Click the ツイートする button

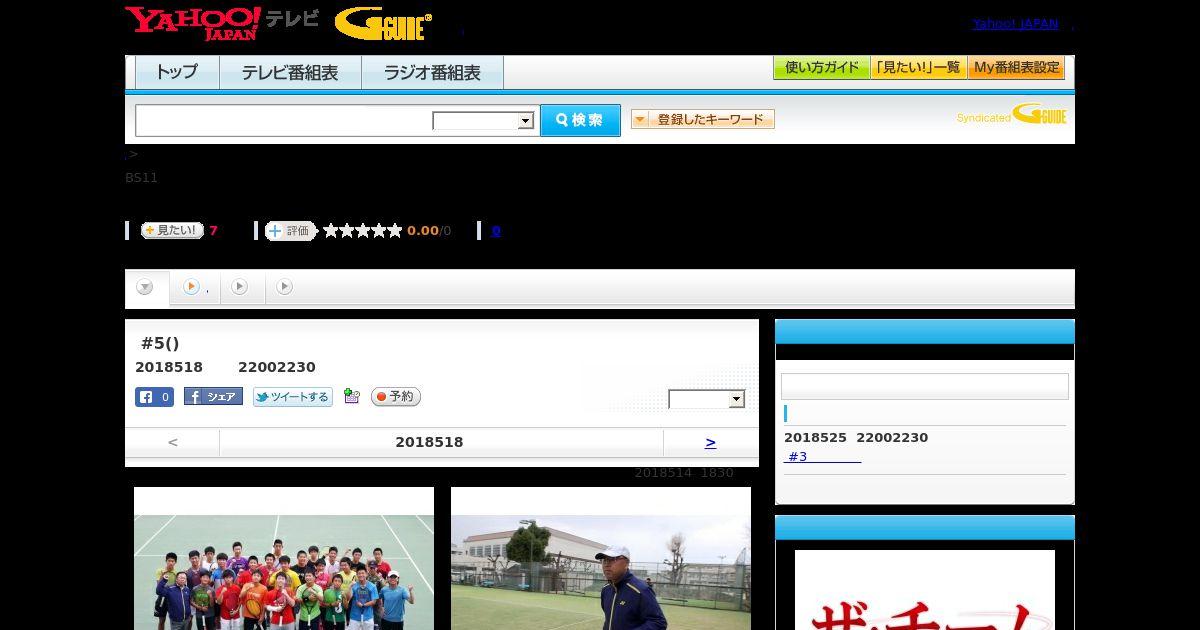[x=292, y=397]
